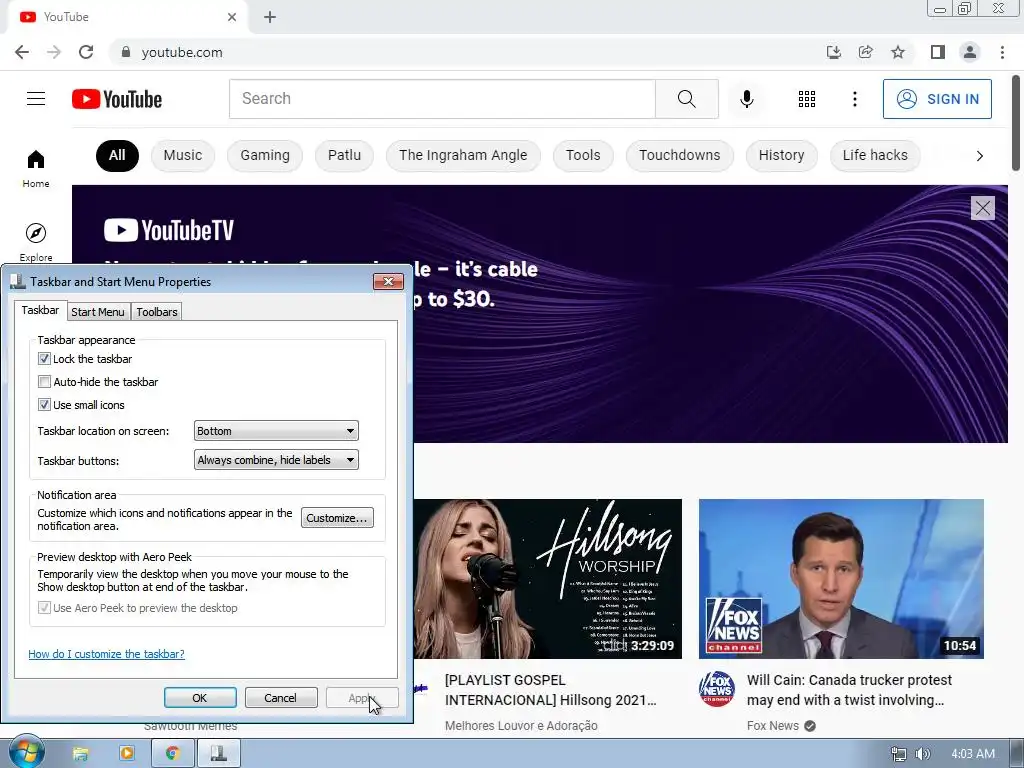Bookmark this page with the star icon
This screenshot has width=1024, height=768.
(898, 52)
